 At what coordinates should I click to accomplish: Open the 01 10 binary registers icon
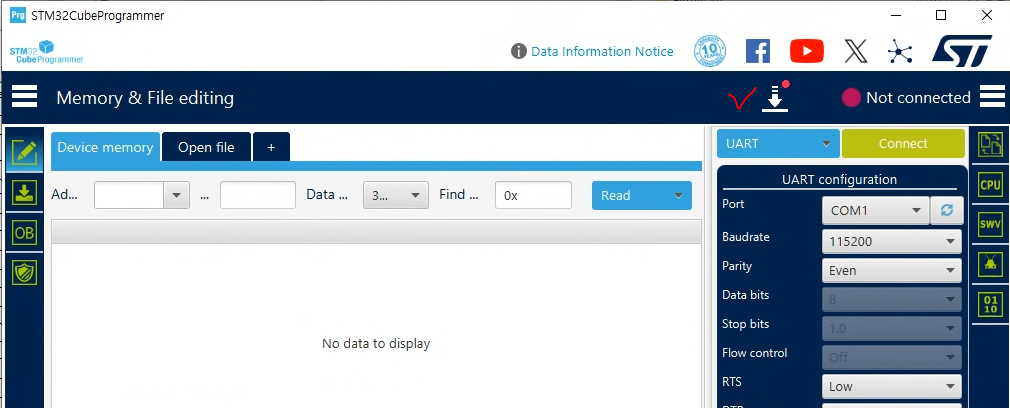990,304
